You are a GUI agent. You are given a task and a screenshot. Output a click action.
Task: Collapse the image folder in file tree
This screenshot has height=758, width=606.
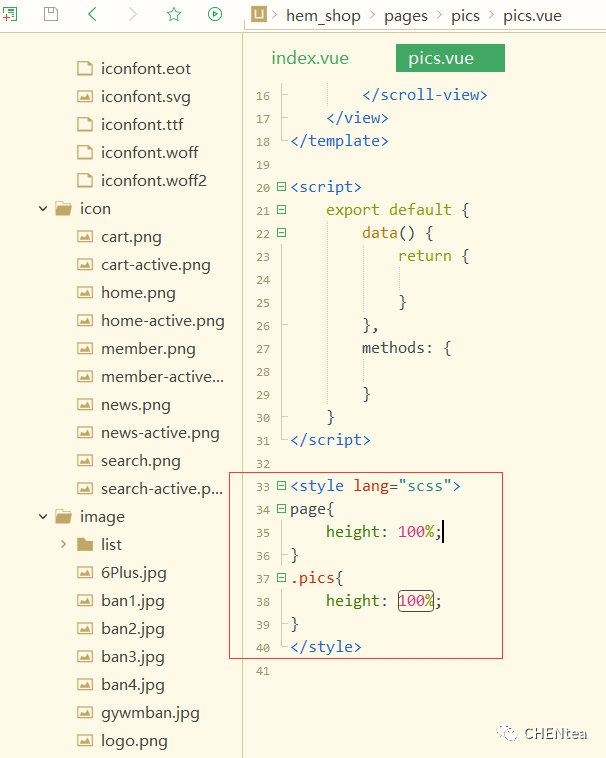point(43,517)
